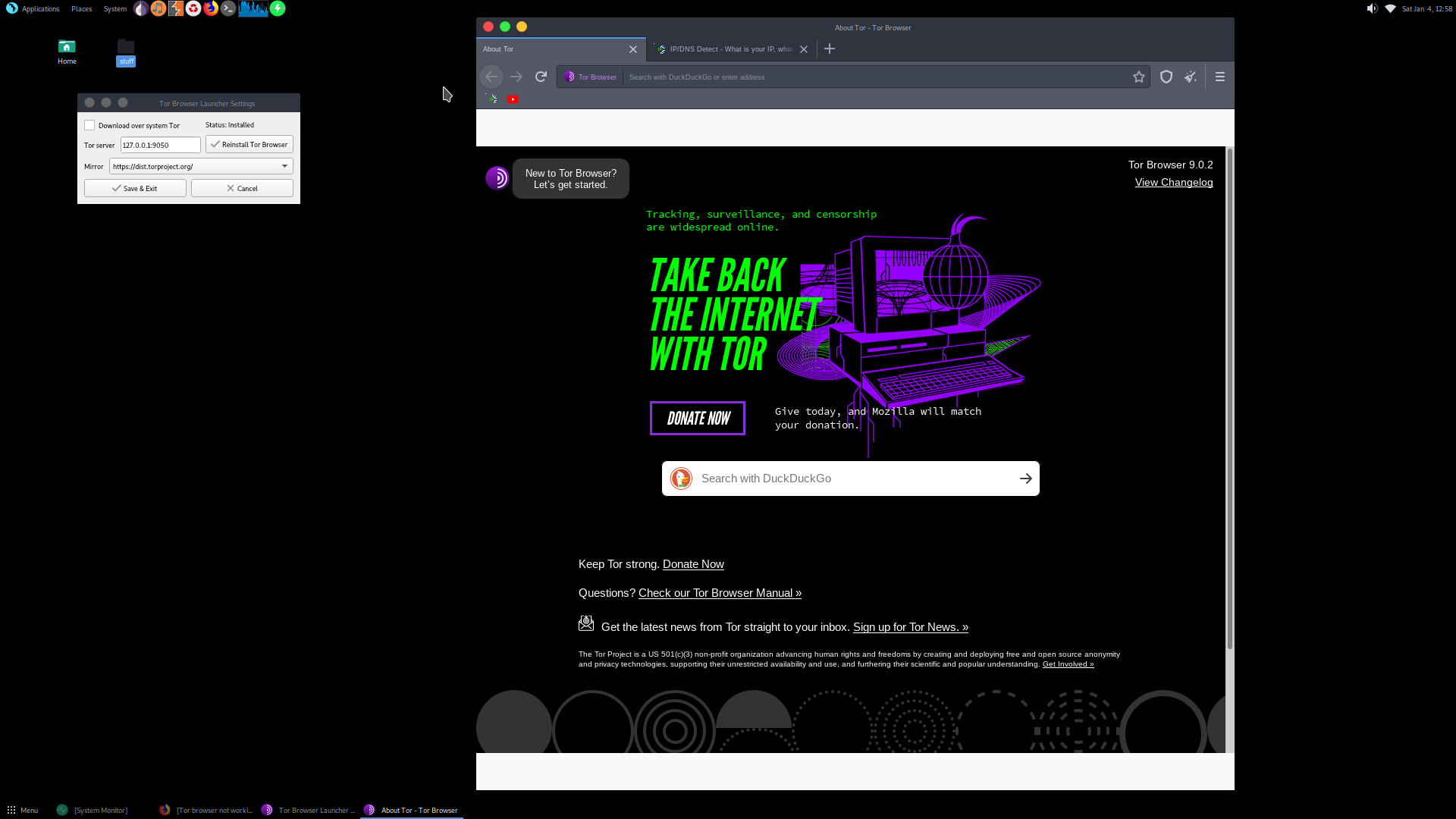Click Sign up for Tor News link
Viewport: 1456px width, 819px height.
click(910, 627)
